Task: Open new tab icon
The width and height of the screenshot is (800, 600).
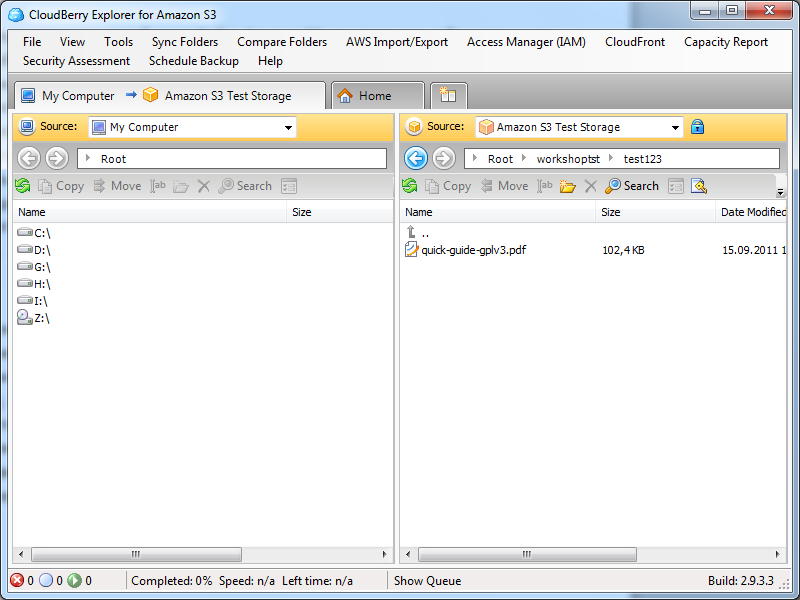Action: [x=448, y=95]
